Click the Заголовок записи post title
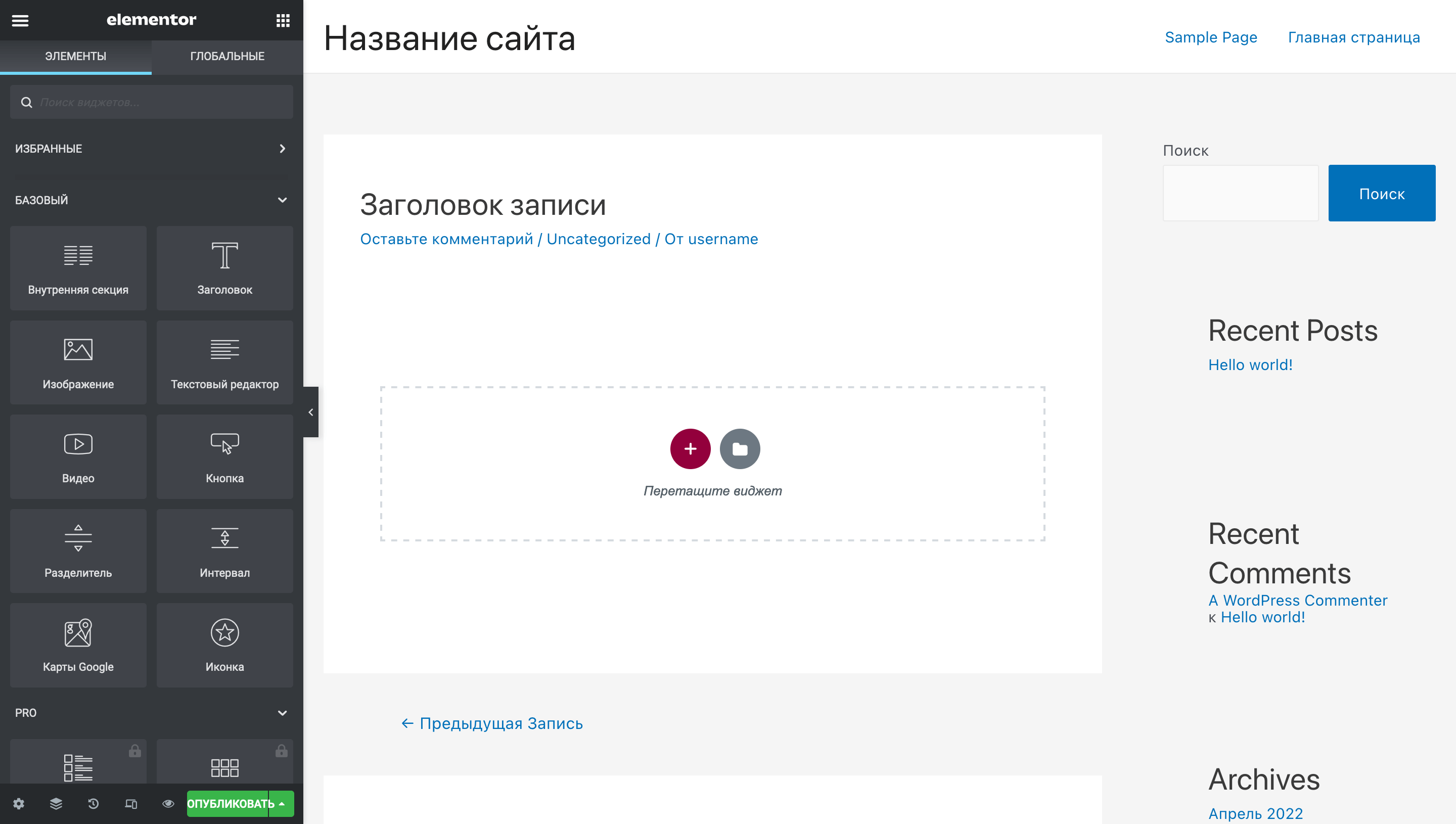Viewport: 1456px width, 824px height. pos(483,205)
